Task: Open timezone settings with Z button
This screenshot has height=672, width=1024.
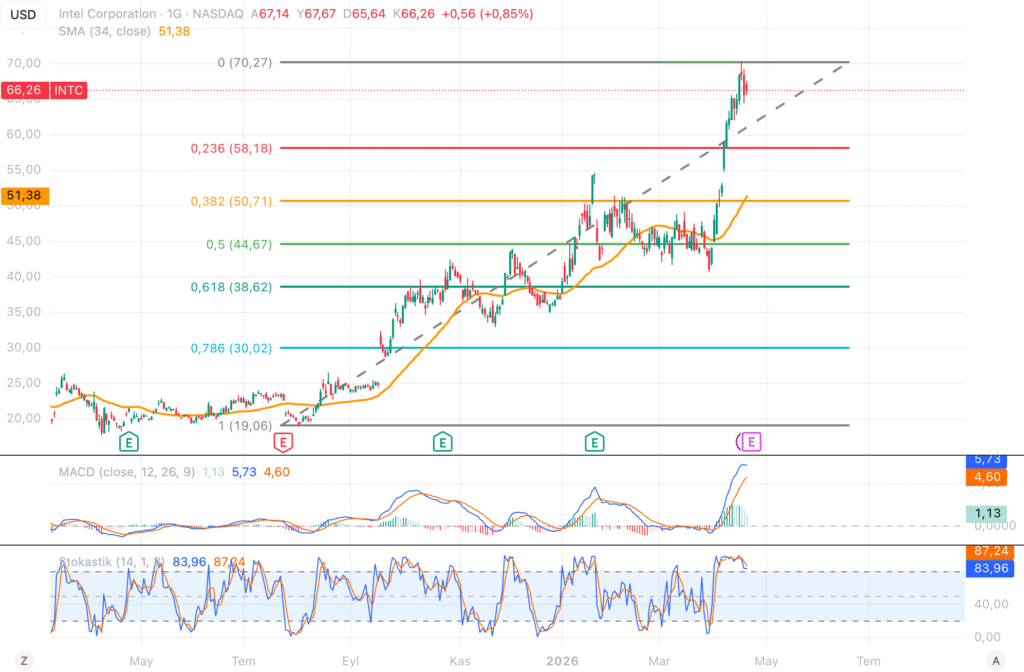Action: coord(23,660)
